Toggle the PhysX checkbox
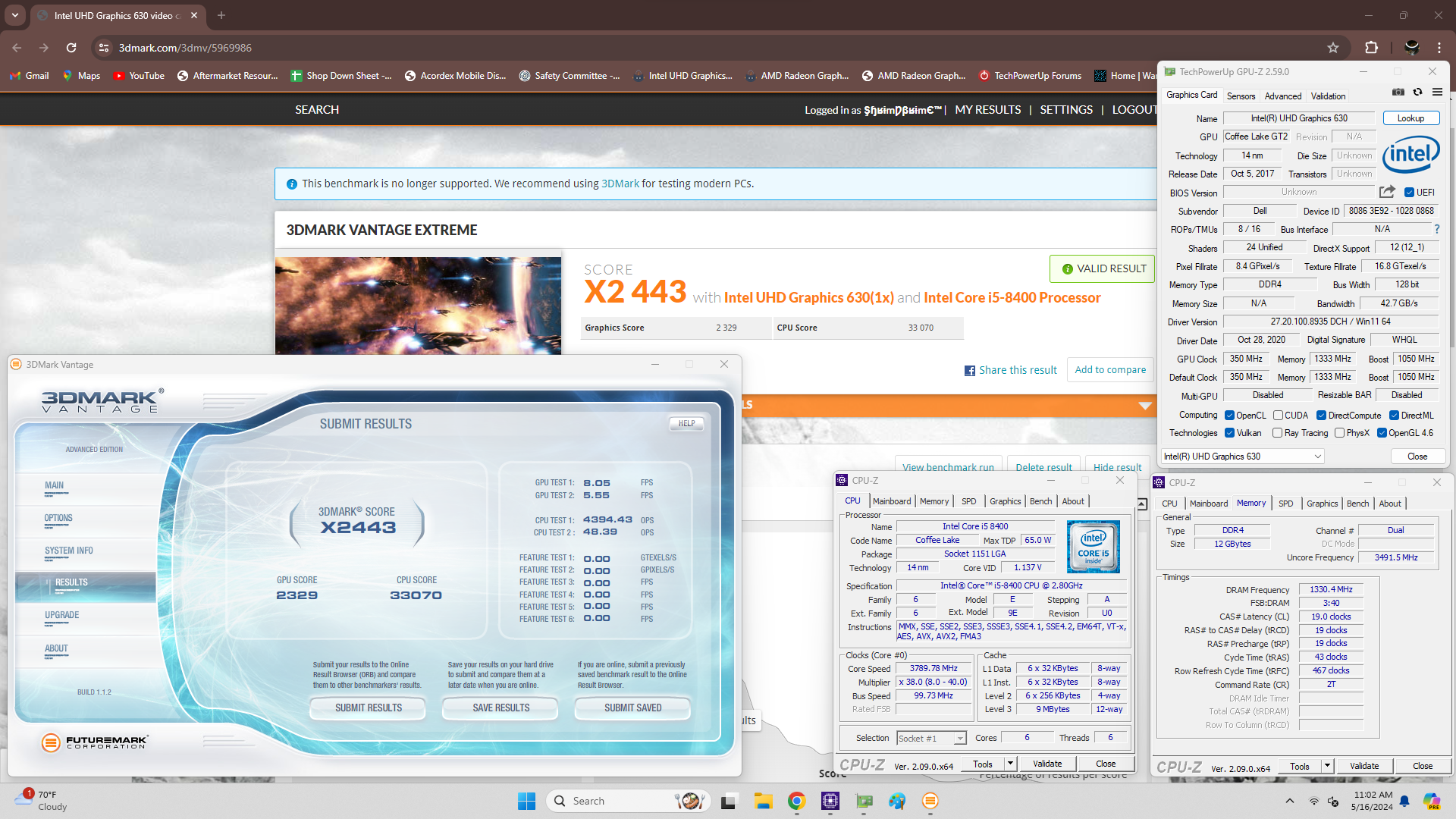Viewport: 1456px width, 819px height. [x=1339, y=433]
